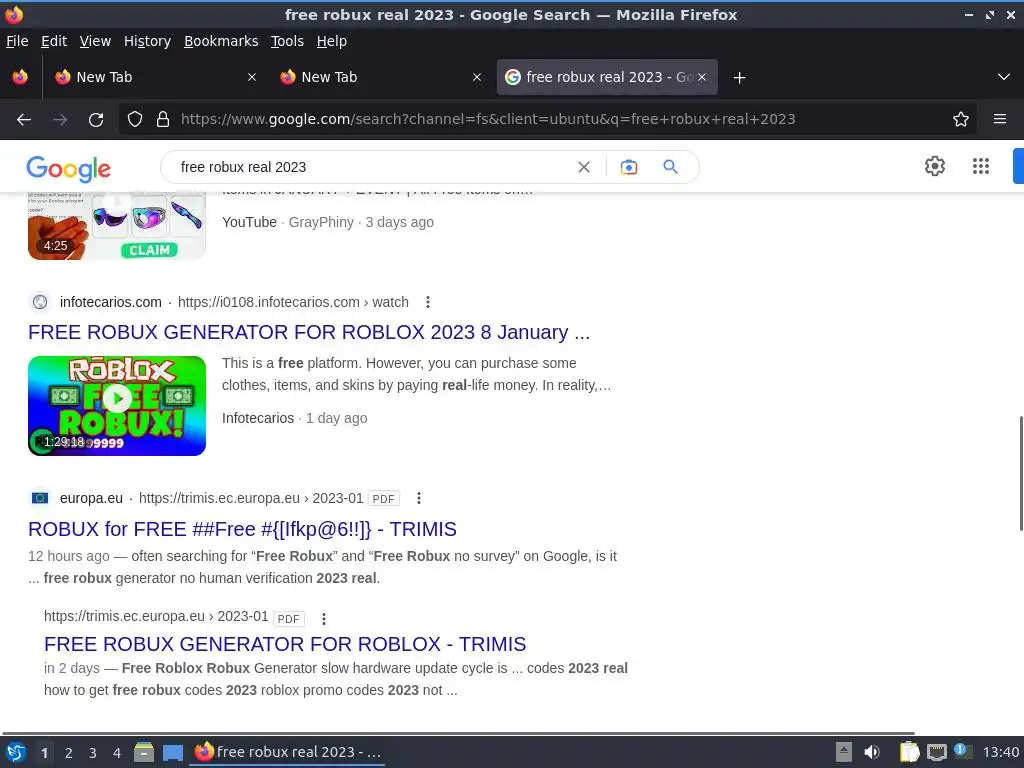Close the first New Tab

click(x=251, y=77)
